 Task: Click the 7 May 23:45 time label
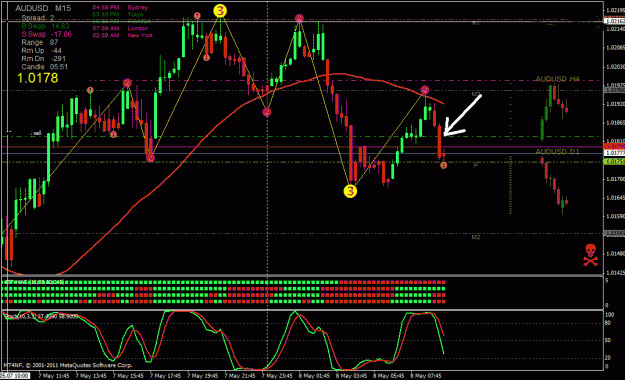coord(277,376)
